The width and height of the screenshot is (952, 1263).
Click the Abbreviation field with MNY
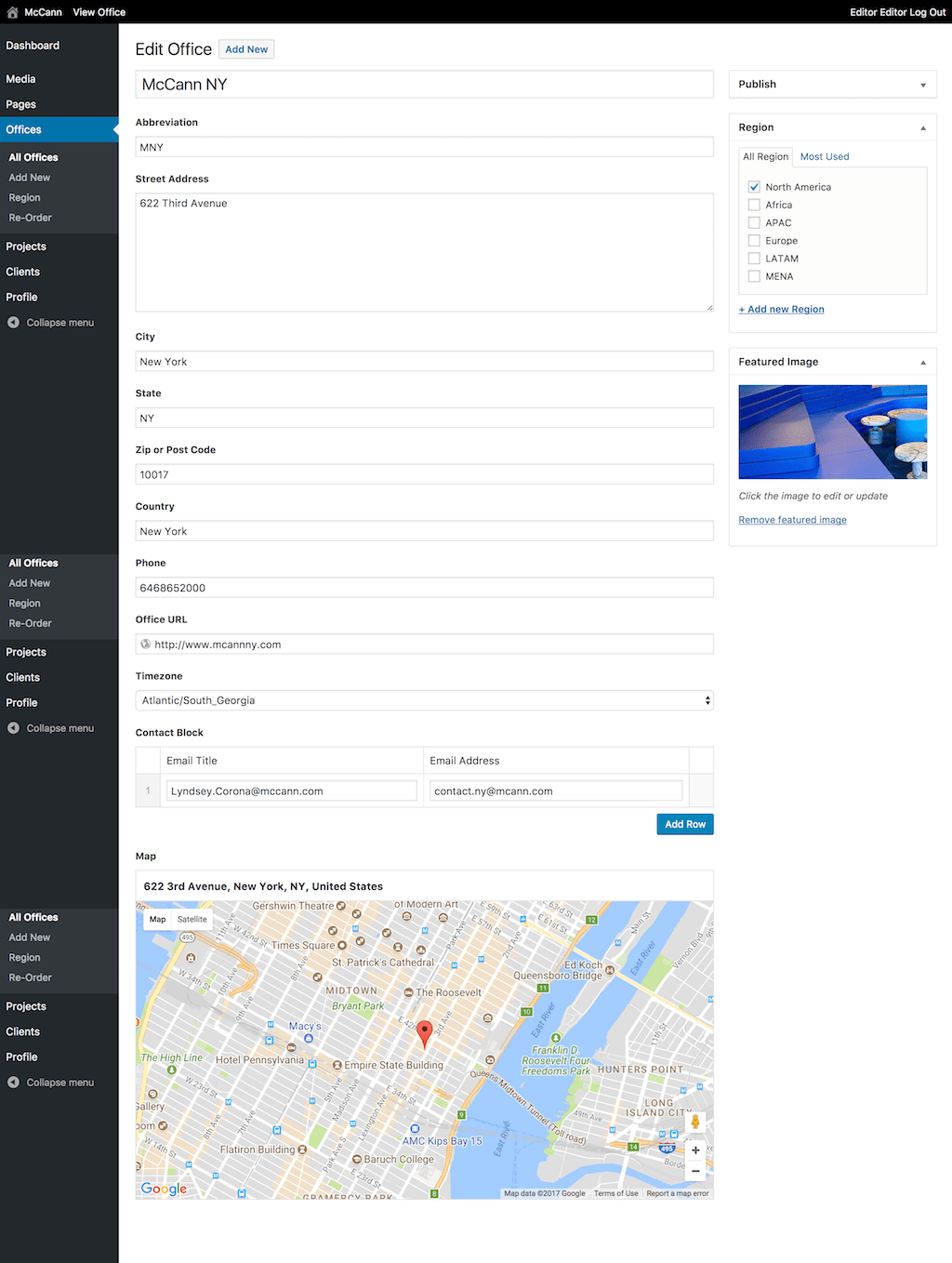point(425,147)
